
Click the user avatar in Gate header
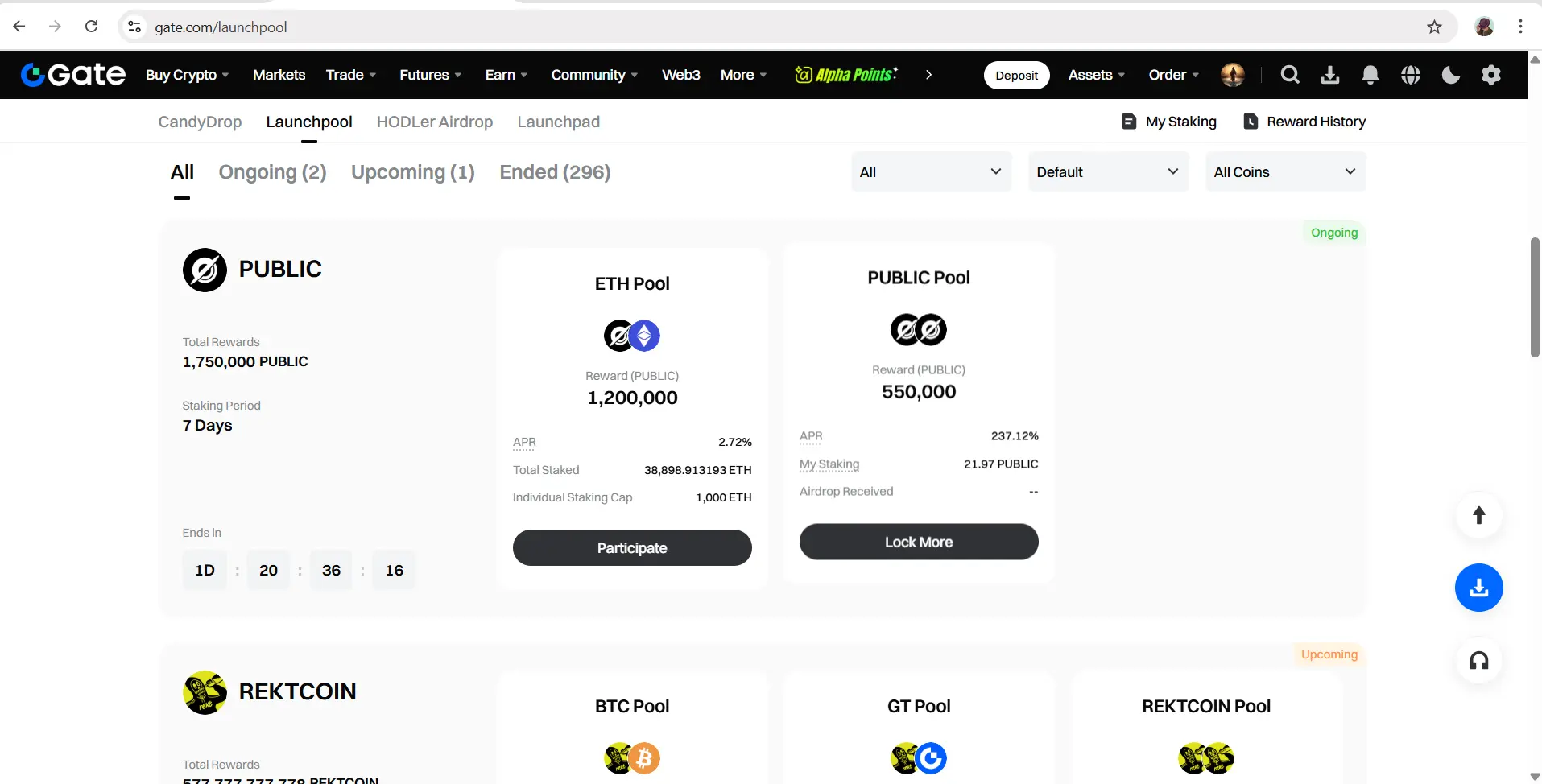tap(1233, 75)
